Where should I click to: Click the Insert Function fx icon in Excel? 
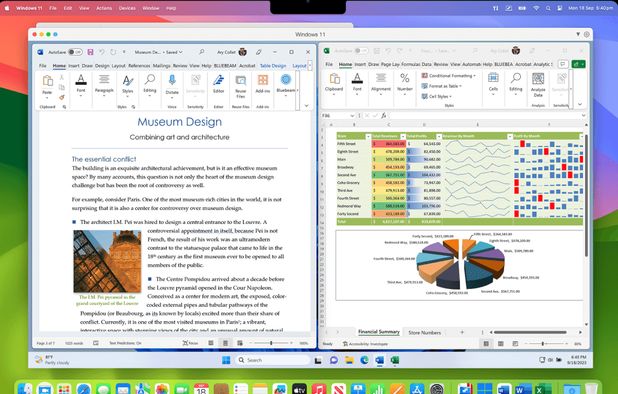coord(383,115)
